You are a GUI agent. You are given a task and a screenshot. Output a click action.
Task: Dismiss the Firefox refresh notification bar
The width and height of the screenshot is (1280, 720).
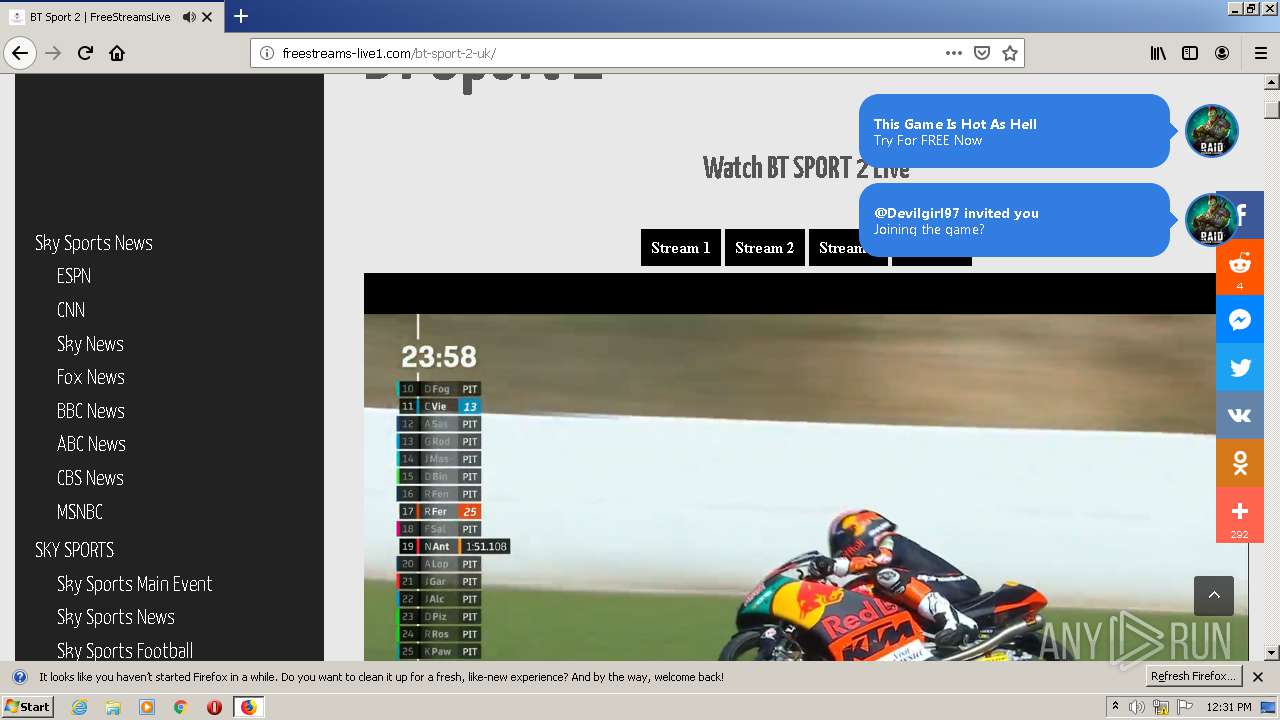(x=1258, y=677)
